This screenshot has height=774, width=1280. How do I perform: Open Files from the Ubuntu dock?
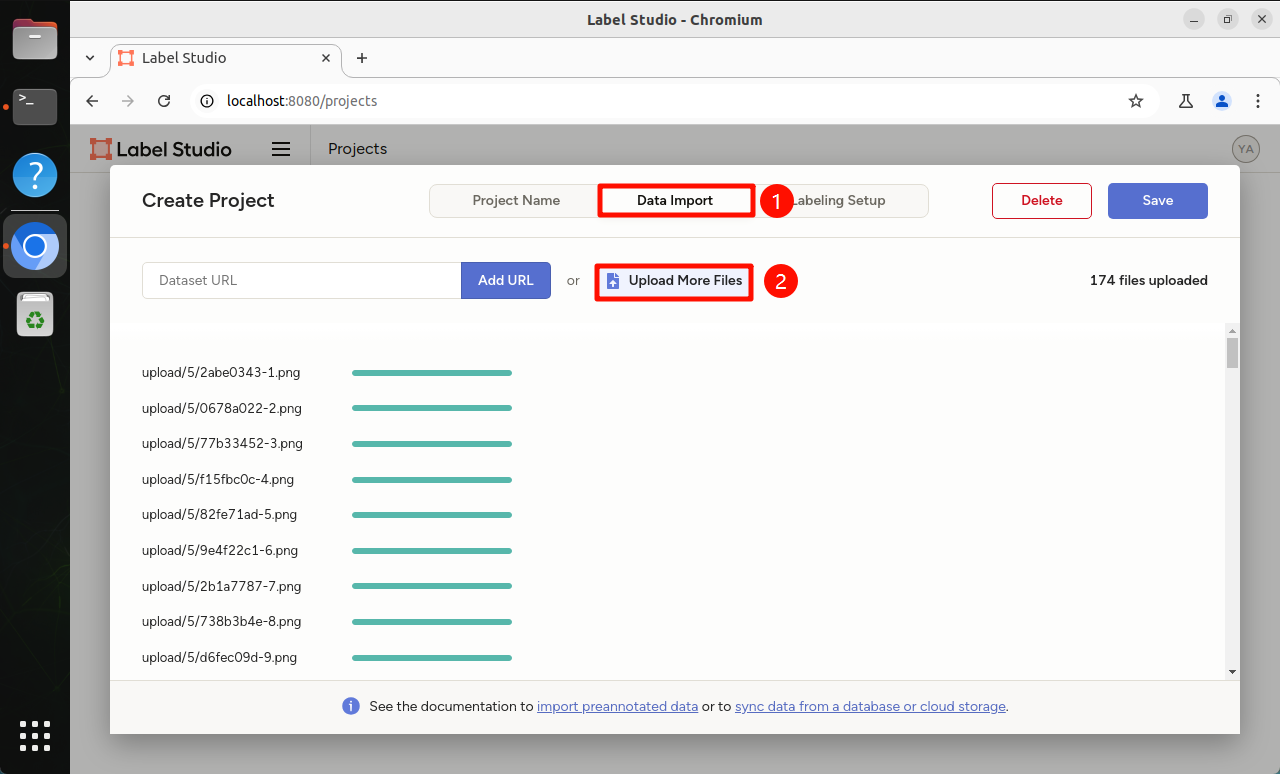coord(35,39)
